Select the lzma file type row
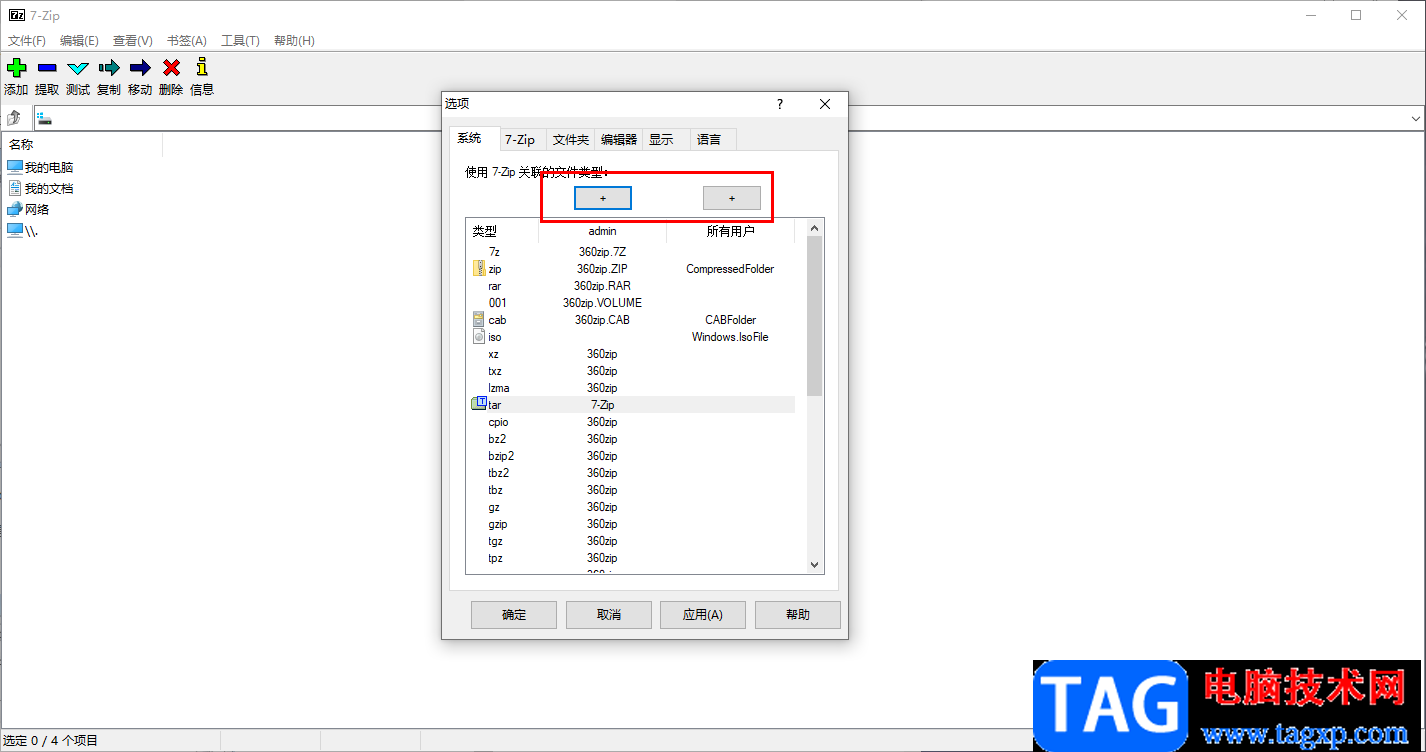The image size is (1426, 752). (632, 388)
